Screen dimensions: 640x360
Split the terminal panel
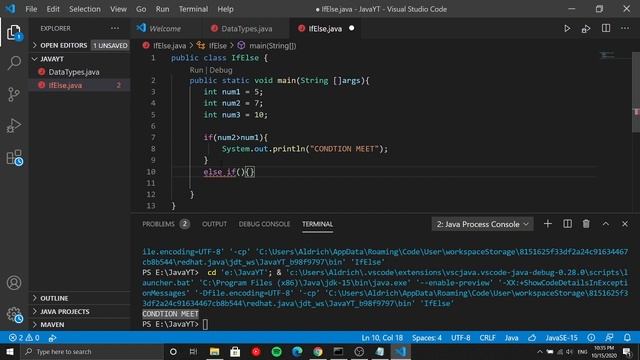coord(567,224)
